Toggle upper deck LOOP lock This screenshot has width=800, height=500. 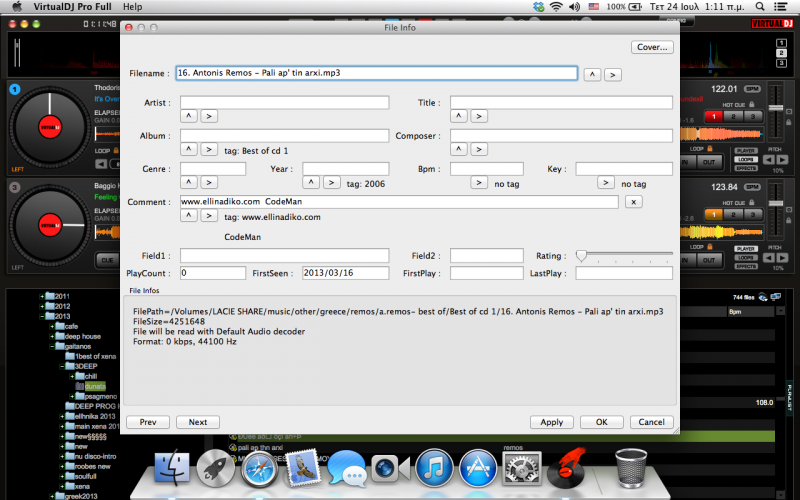pyautogui.click(x=710, y=148)
